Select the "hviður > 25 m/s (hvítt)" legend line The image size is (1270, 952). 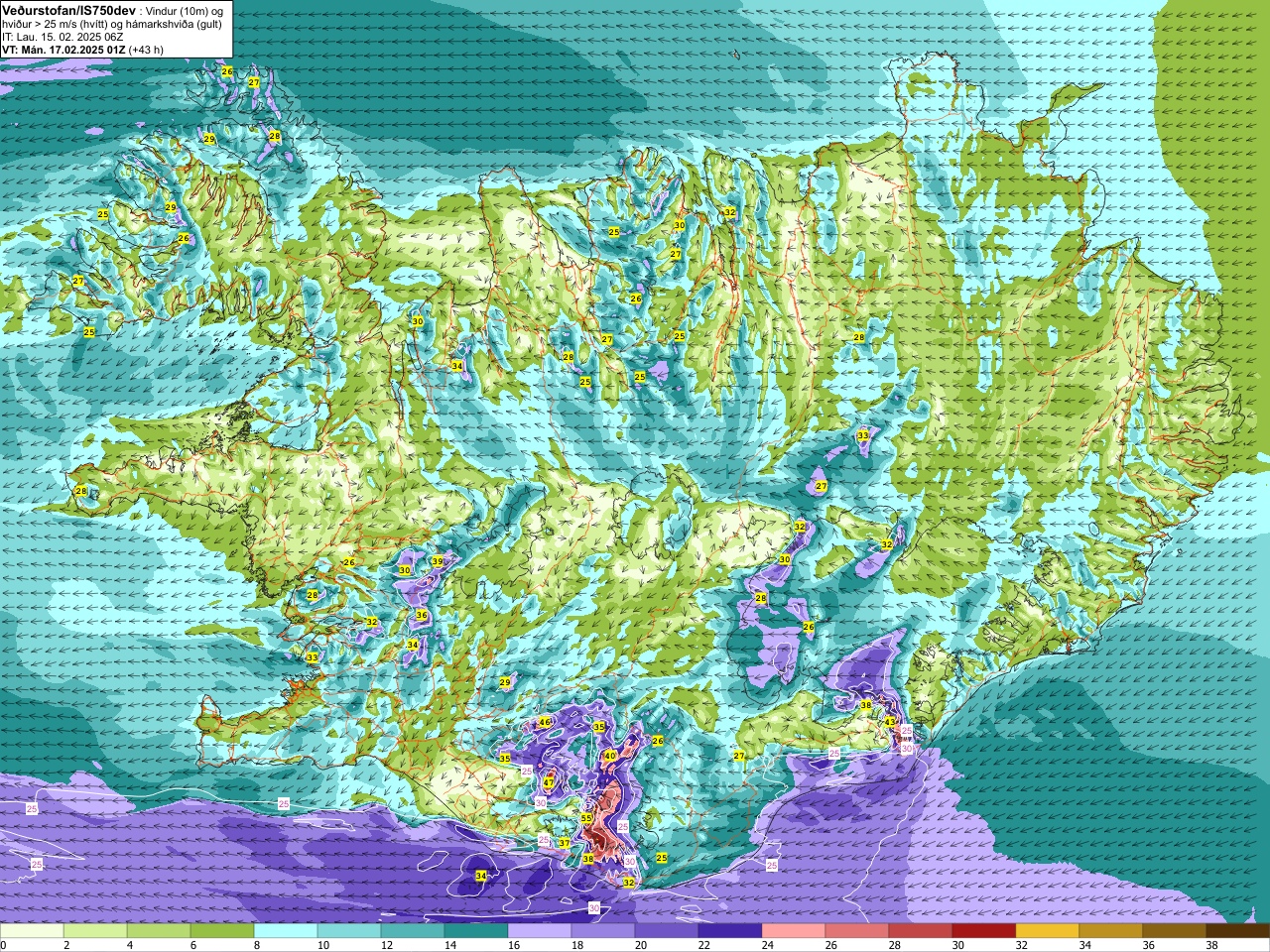(57, 24)
